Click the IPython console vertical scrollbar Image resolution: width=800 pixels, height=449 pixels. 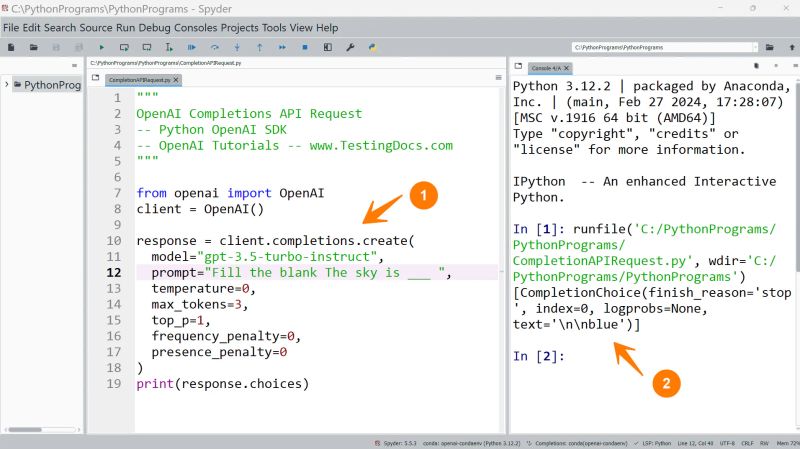(x=796, y=255)
